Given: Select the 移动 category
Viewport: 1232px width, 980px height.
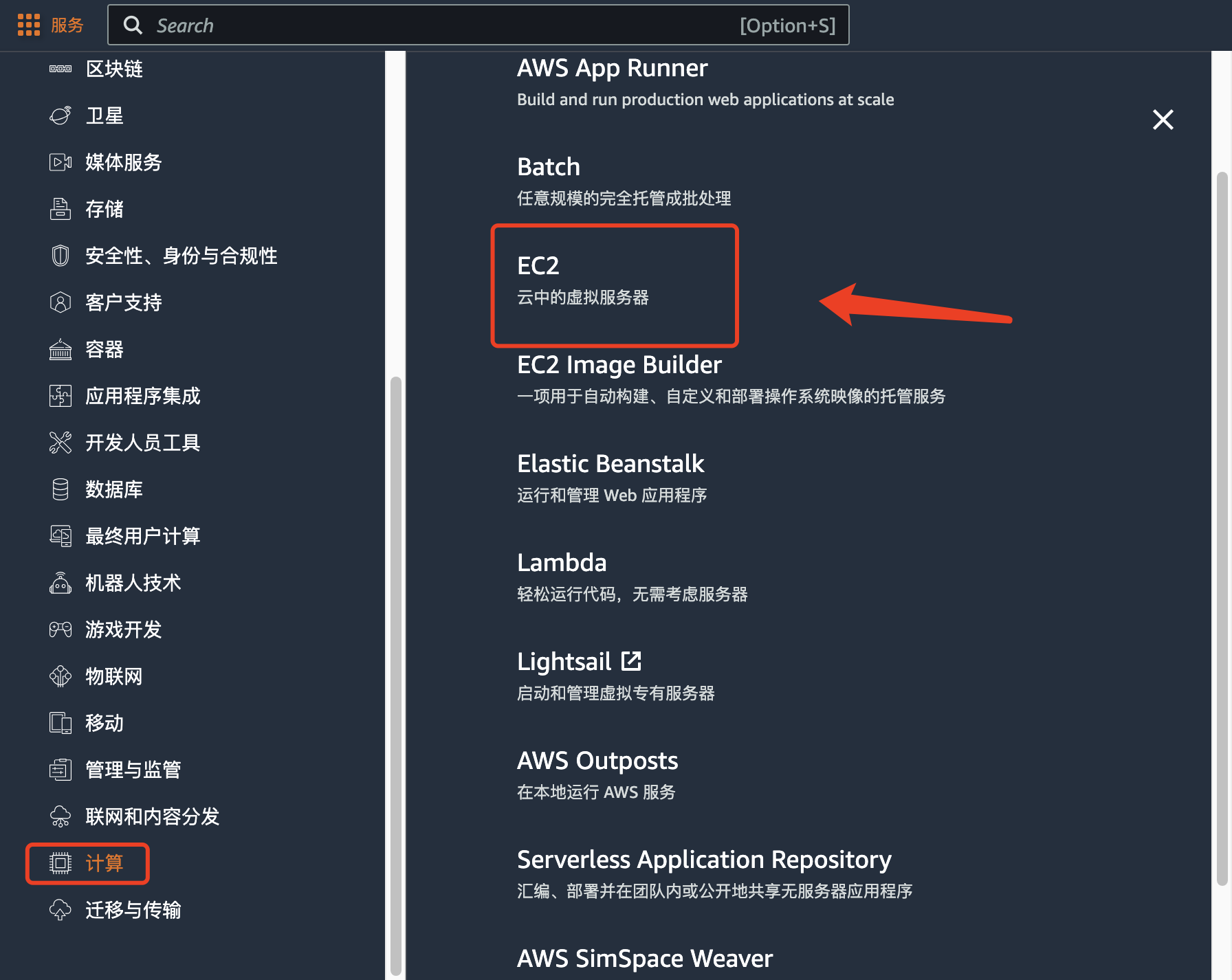Looking at the screenshot, I should [x=104, y=723].
